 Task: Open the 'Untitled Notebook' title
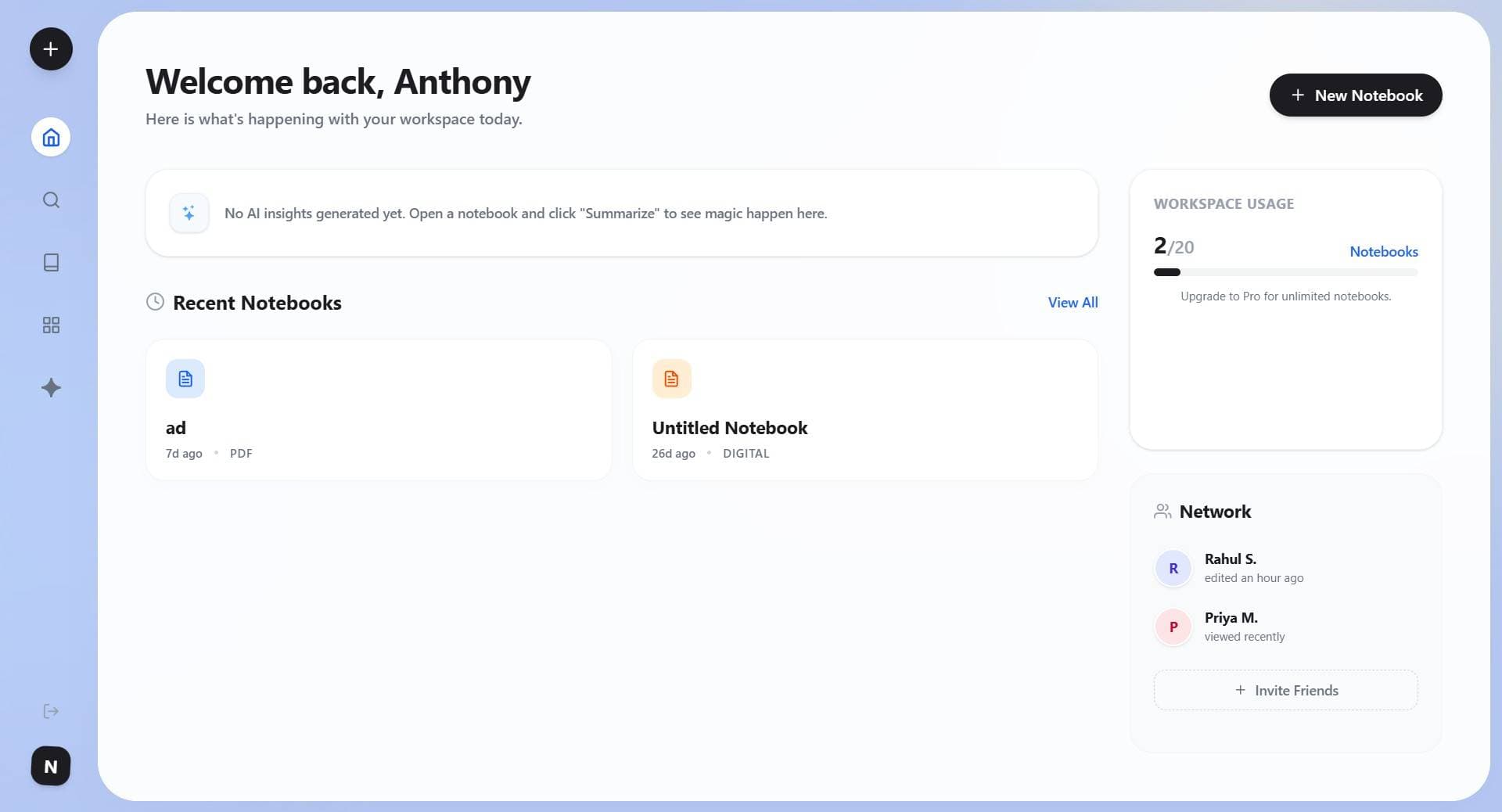[730, 428]
